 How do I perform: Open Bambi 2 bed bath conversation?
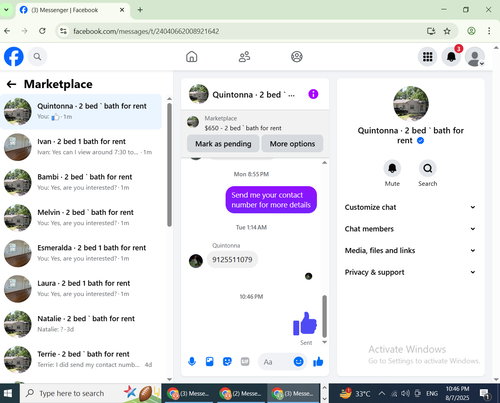coord(81,182)
